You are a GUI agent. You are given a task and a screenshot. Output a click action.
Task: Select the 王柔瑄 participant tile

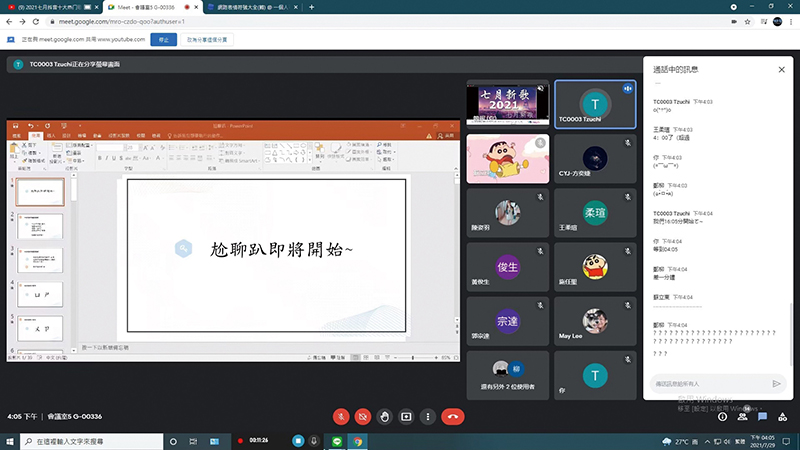(x=595, y=213)
